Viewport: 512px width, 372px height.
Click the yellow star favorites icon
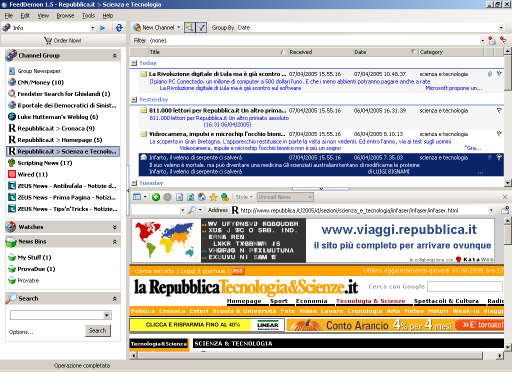(x=213, y=197)
